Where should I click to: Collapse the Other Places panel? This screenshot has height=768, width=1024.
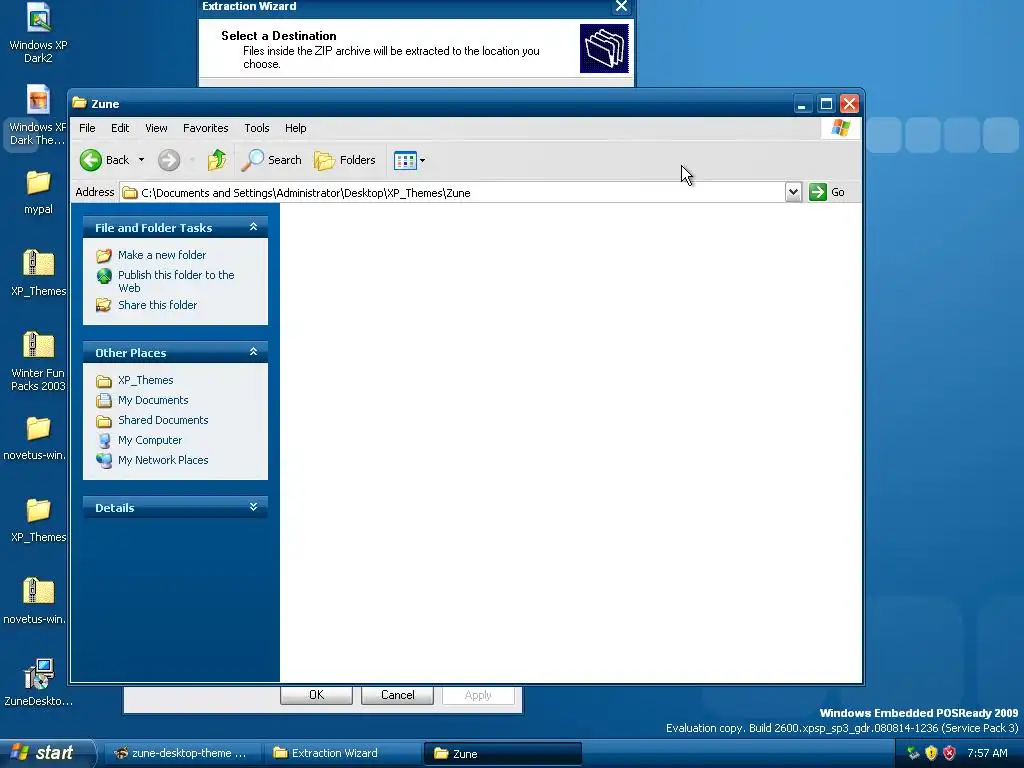(253, 352)
